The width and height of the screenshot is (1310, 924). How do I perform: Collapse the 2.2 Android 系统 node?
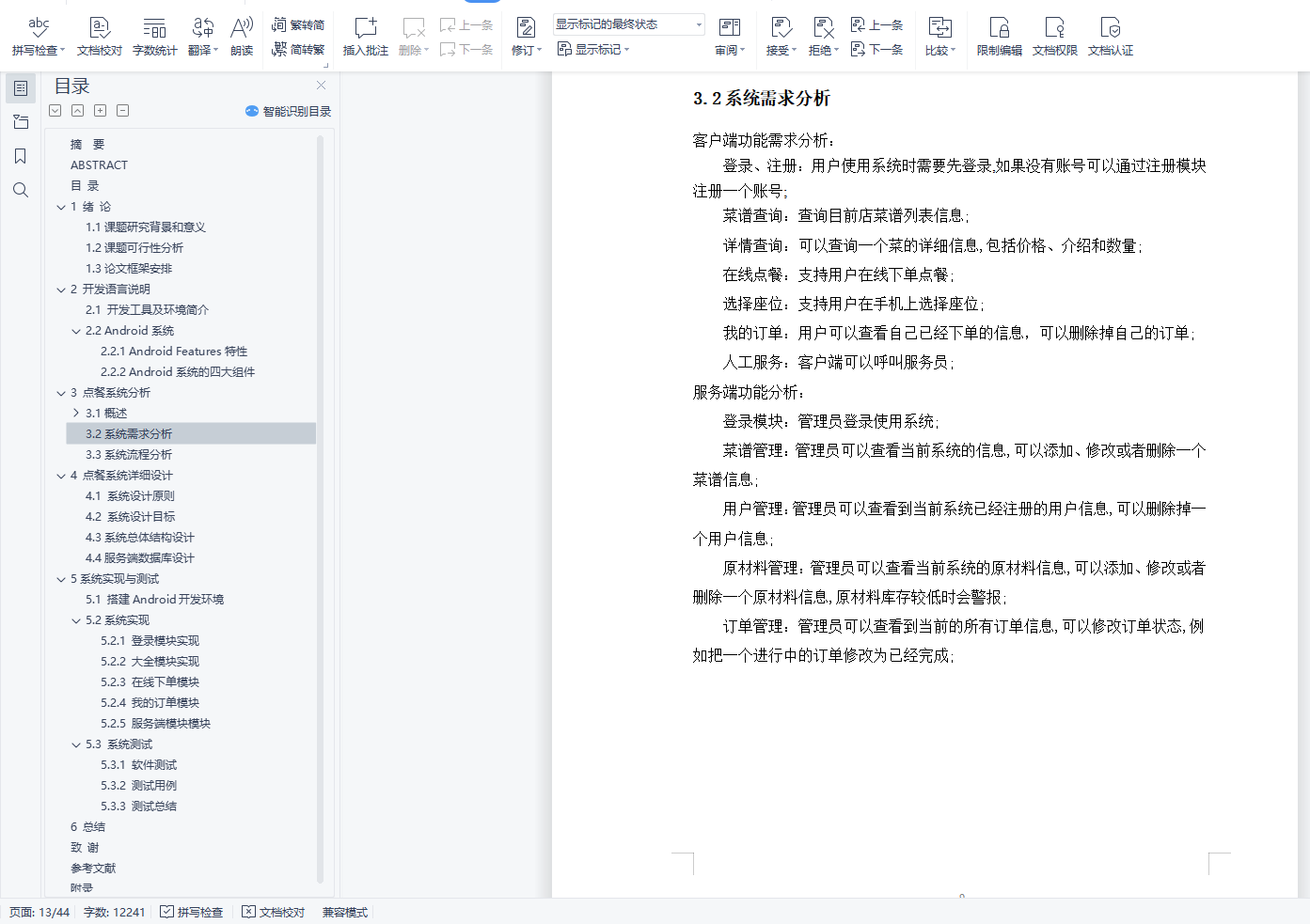[76, 331]
